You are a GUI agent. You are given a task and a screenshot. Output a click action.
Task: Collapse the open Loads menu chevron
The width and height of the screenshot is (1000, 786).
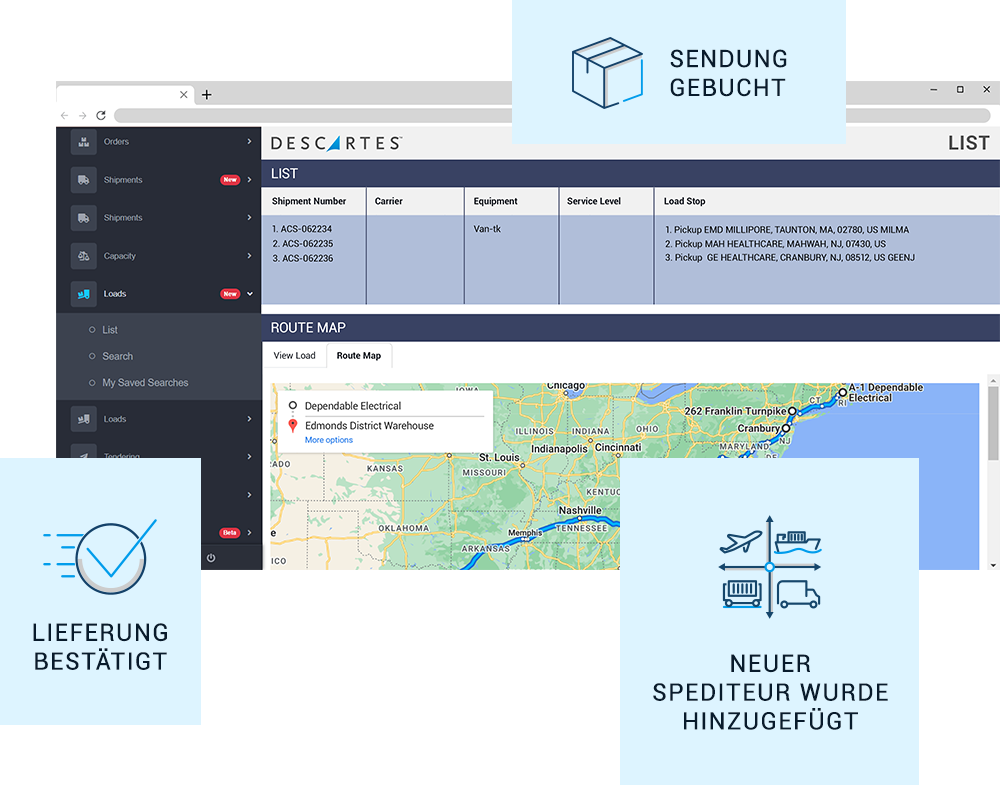250,294
